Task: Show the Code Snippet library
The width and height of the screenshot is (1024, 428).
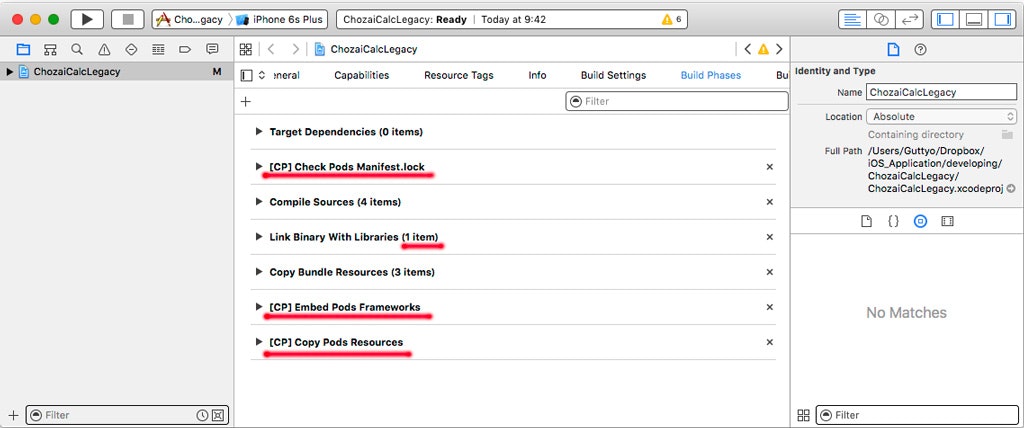Action: click(x=893, y=221)
